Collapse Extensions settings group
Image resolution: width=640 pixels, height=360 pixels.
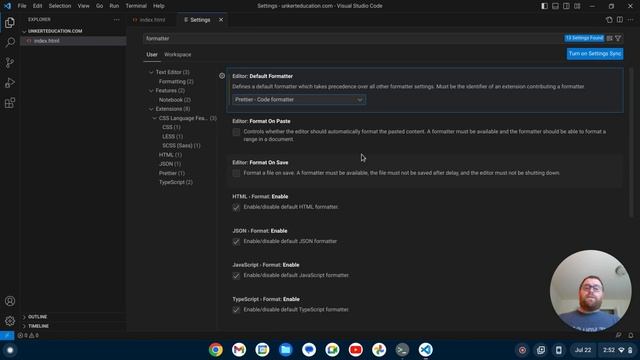(x=151, y=109)
